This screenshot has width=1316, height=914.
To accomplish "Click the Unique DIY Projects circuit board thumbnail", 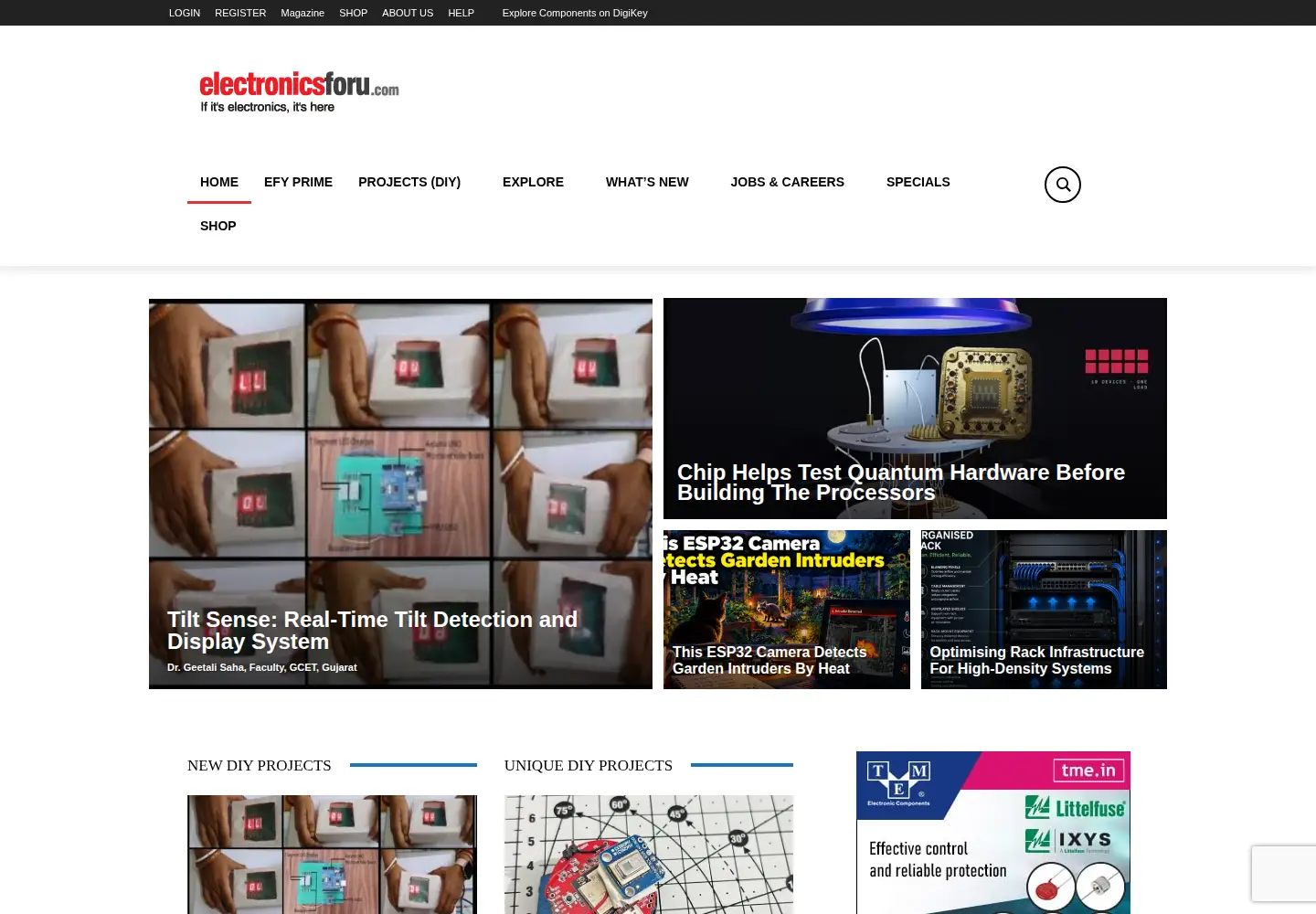I will pyautogui.click(x=649, y=855).
